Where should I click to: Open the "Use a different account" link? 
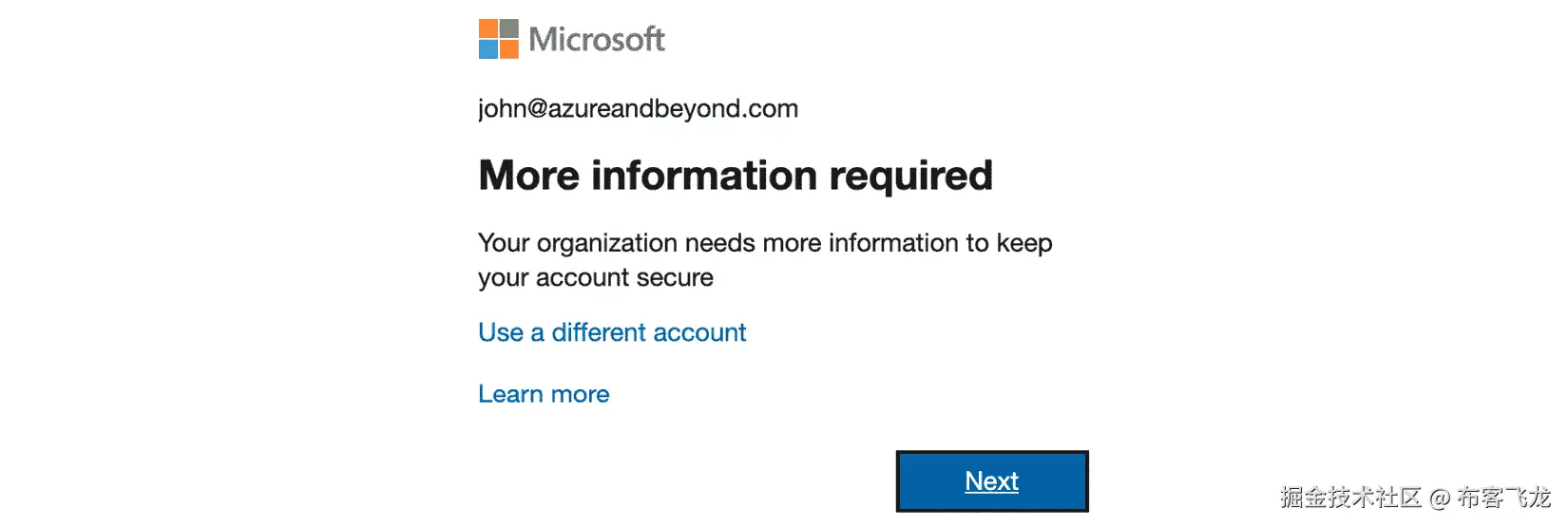click(x=612, y=332)
